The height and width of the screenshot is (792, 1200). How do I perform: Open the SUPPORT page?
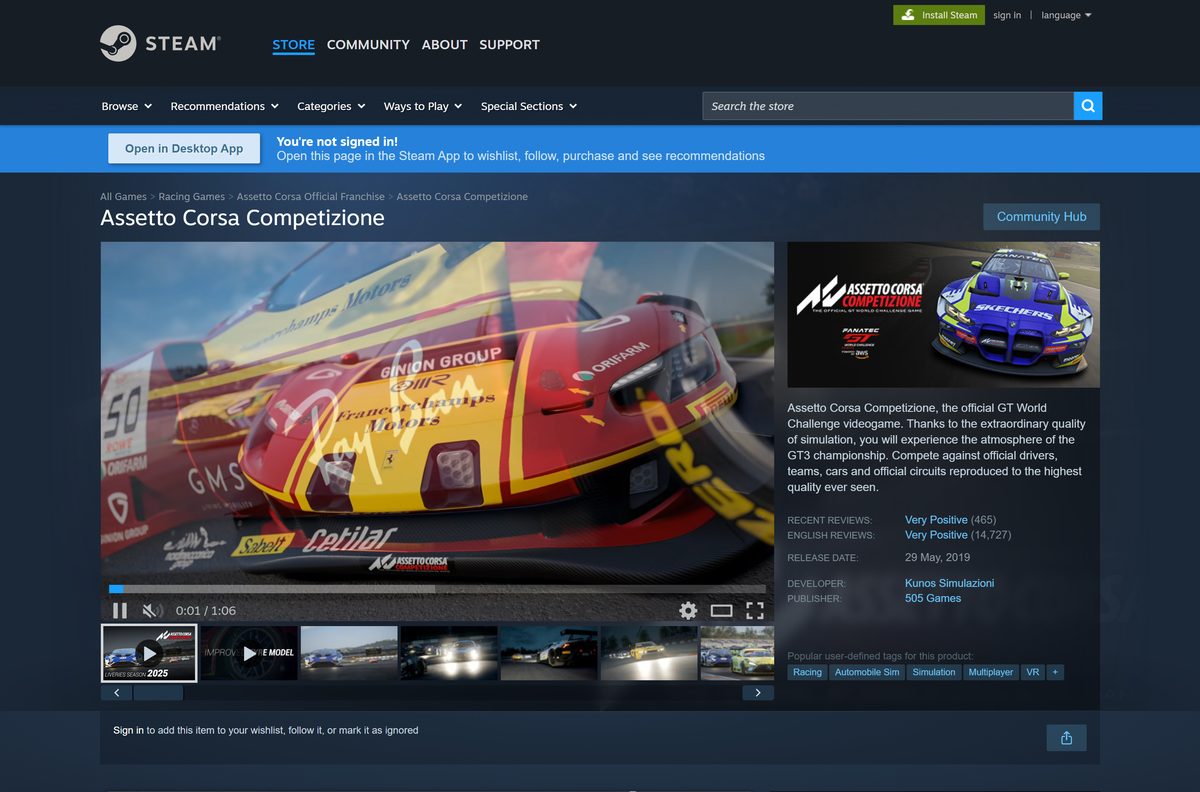click(509, 44)
